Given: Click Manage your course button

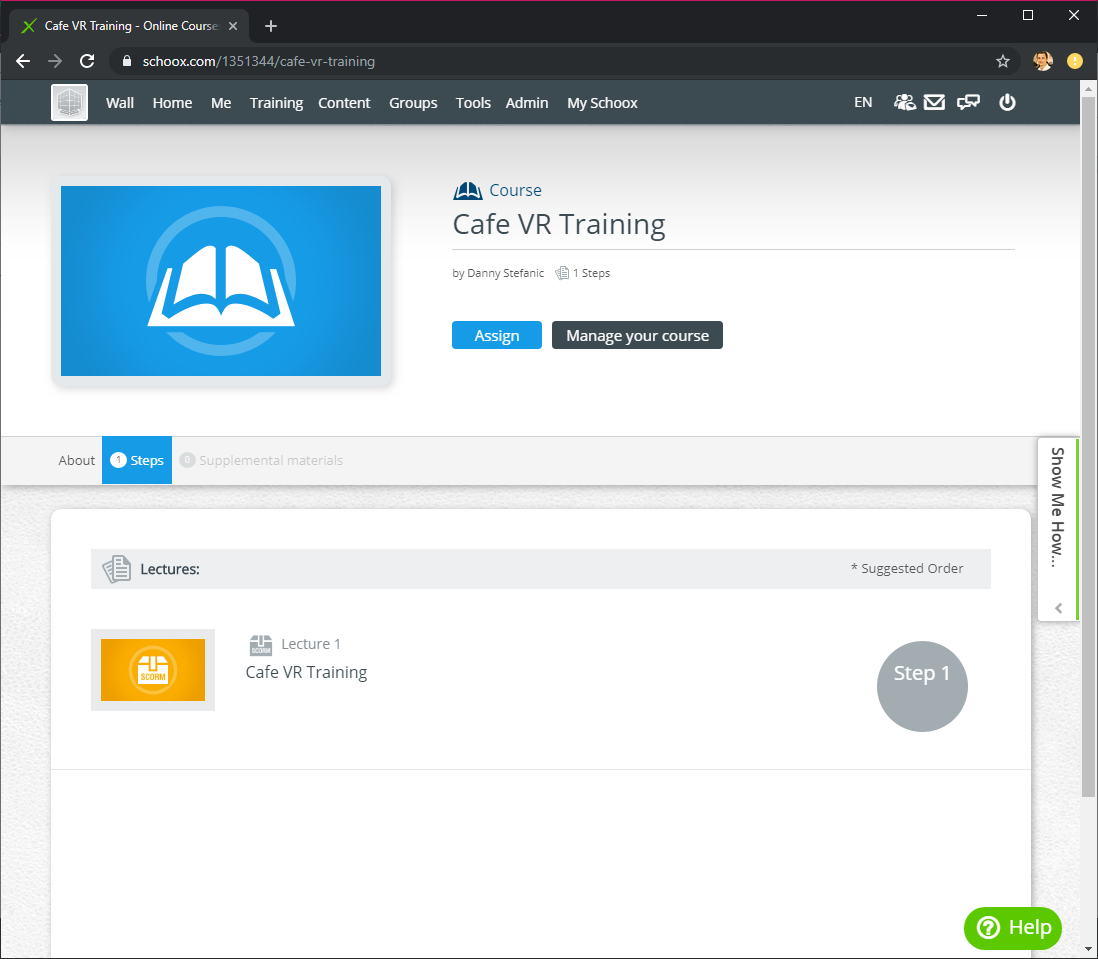Looking at the screenshot, I should [x=637, y=335].
